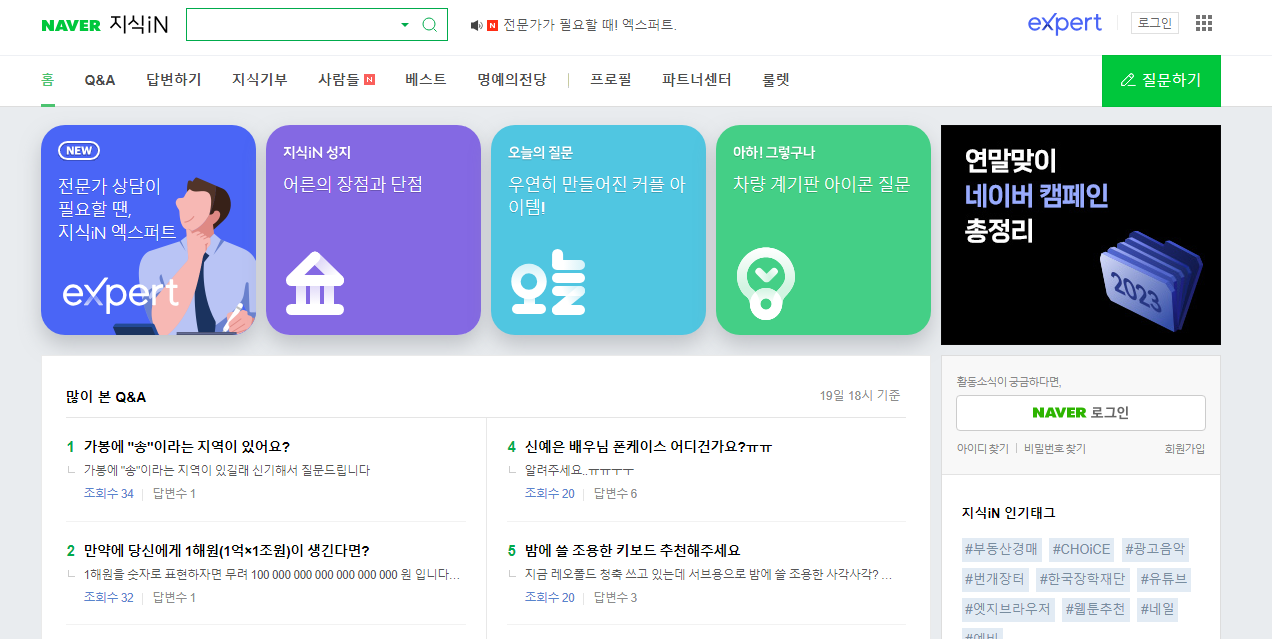1272x639 pixels.
Task: Open the 파트너센터 menu item
Action: (x=697, y=80)
